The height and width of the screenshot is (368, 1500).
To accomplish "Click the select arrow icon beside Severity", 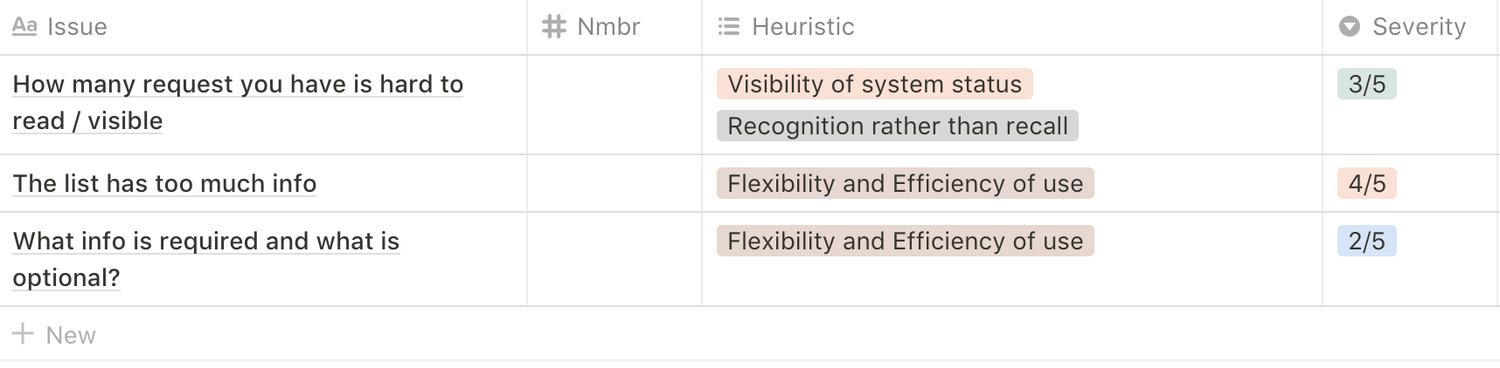I will (1349, 27).
